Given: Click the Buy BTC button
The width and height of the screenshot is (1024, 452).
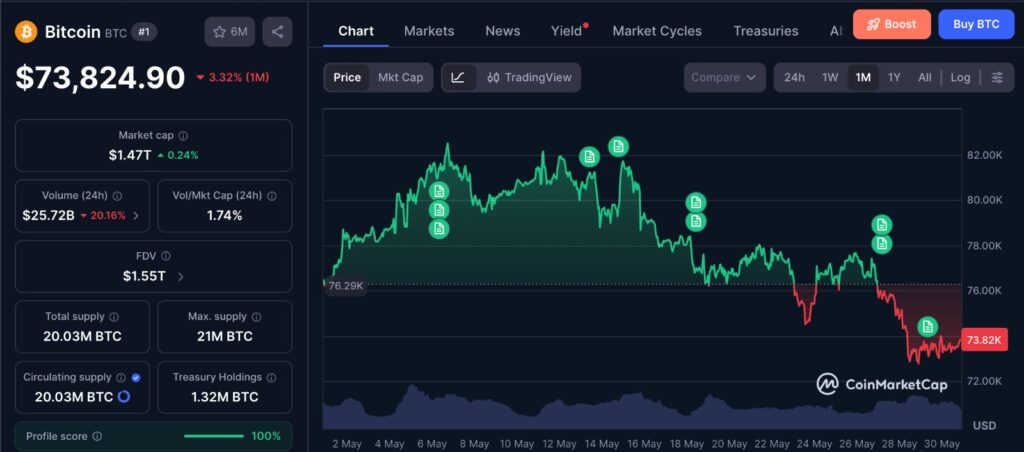Looking at the screenshot, I should tap(976, 25).
